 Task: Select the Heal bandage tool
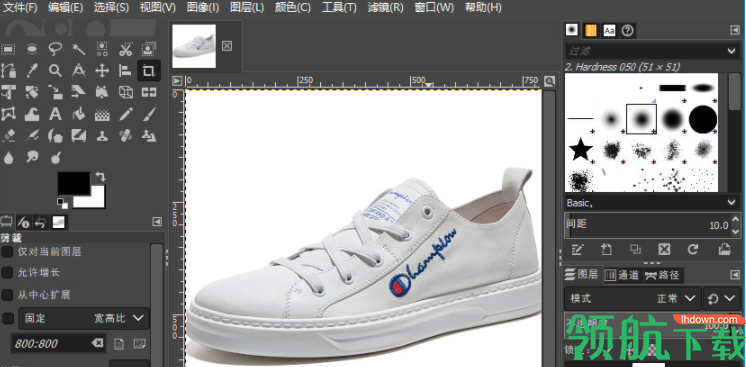(x=125, y=136)
